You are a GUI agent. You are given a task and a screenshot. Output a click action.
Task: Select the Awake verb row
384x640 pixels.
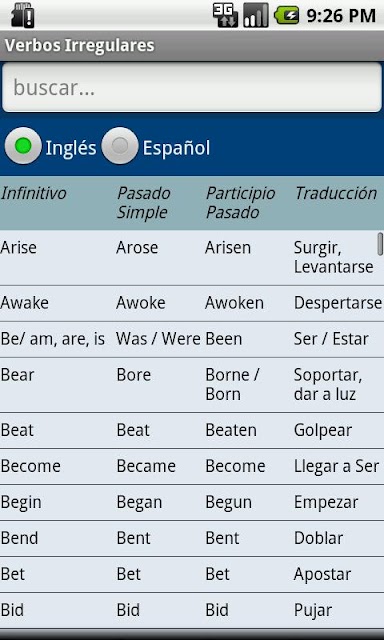(192, 303)
